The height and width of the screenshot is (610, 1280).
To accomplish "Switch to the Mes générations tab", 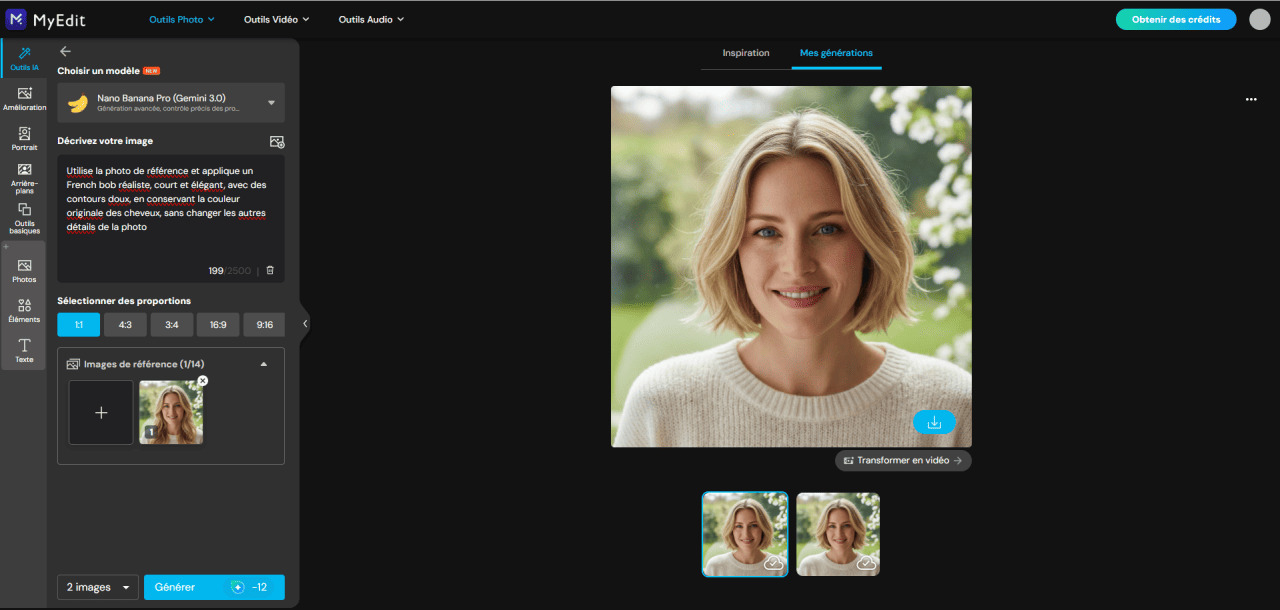I will [x=836, y=53].
